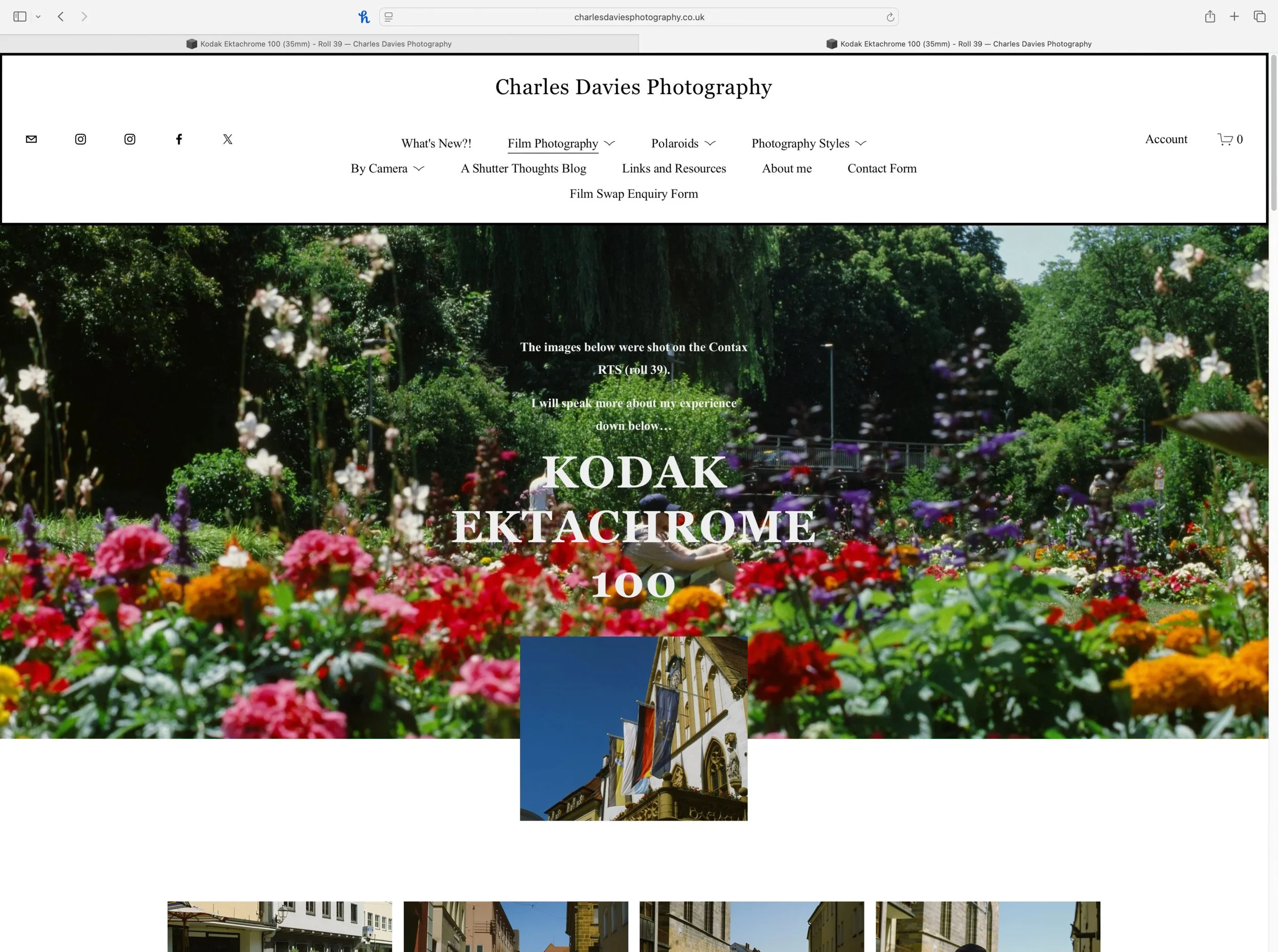Click the email envelope social icon
1278x952 pixels.
(32, 139)
